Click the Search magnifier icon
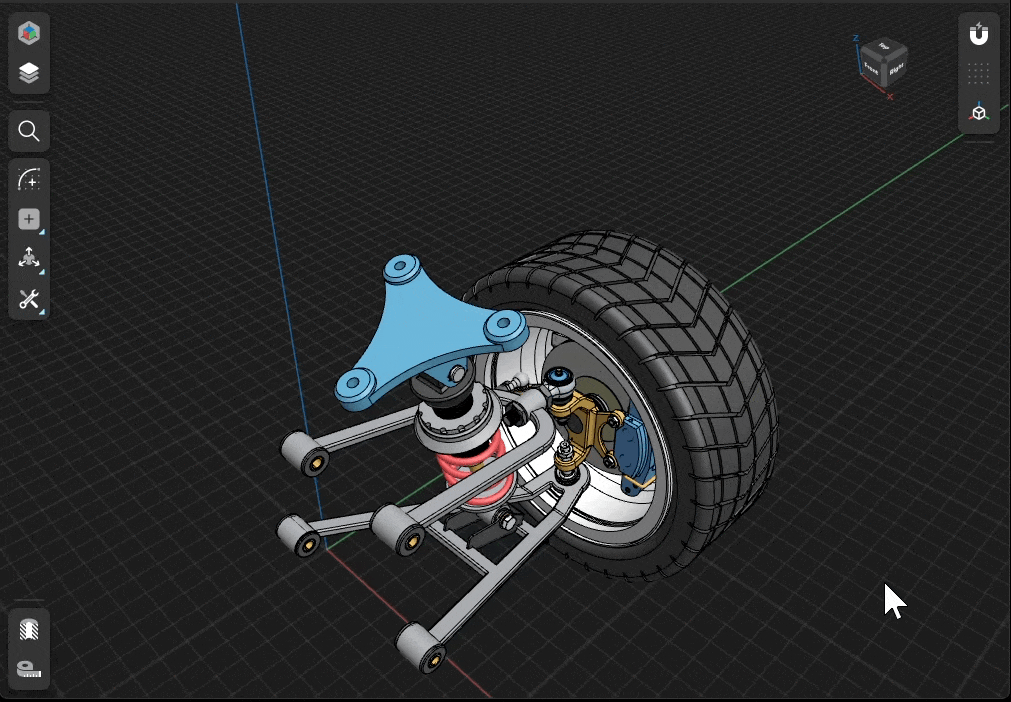This screenshot has height=702, width=1011. tap(29, 131)
